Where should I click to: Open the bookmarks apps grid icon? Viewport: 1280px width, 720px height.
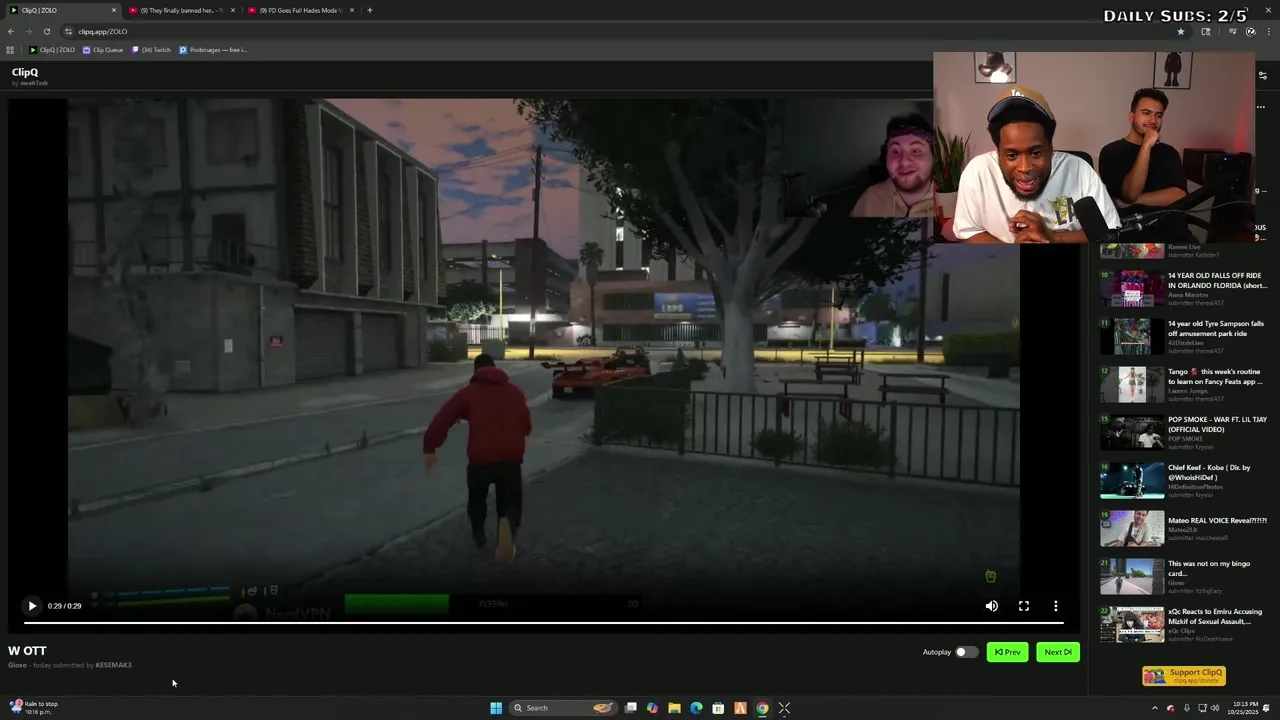pos(10,50)
